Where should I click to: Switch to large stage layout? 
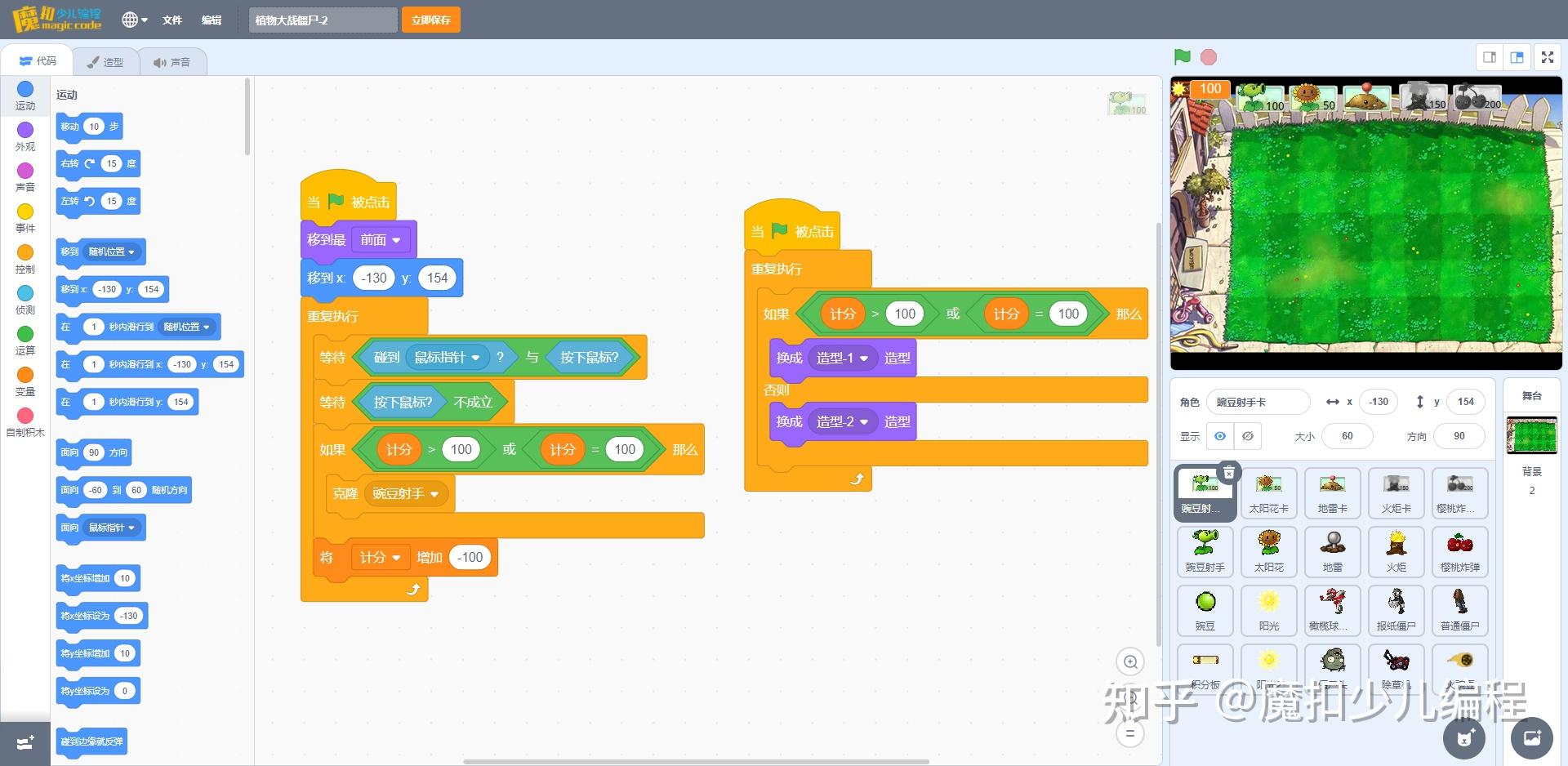1517,57
